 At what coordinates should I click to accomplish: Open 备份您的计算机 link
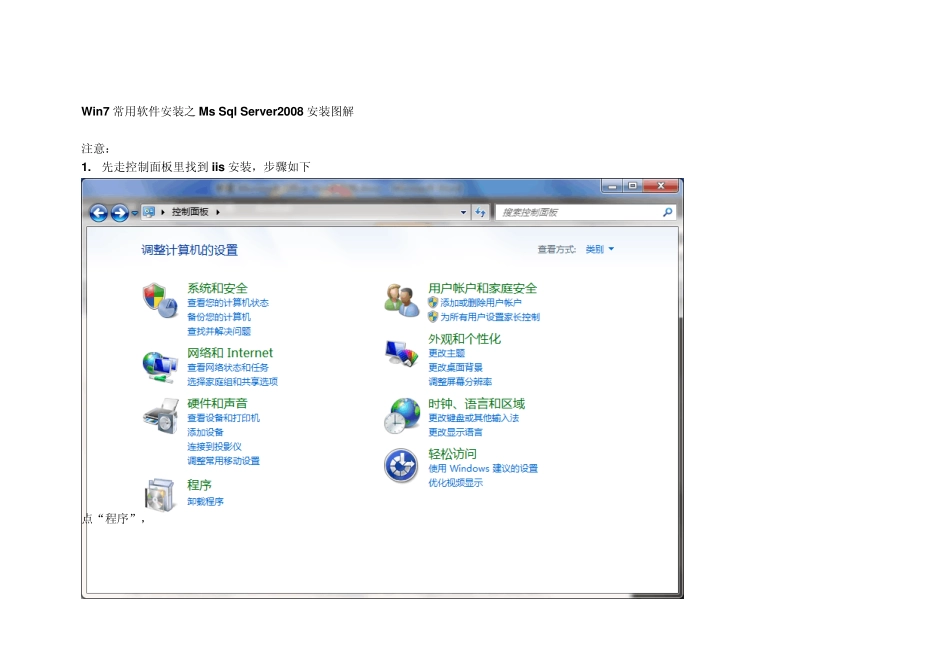219,317
